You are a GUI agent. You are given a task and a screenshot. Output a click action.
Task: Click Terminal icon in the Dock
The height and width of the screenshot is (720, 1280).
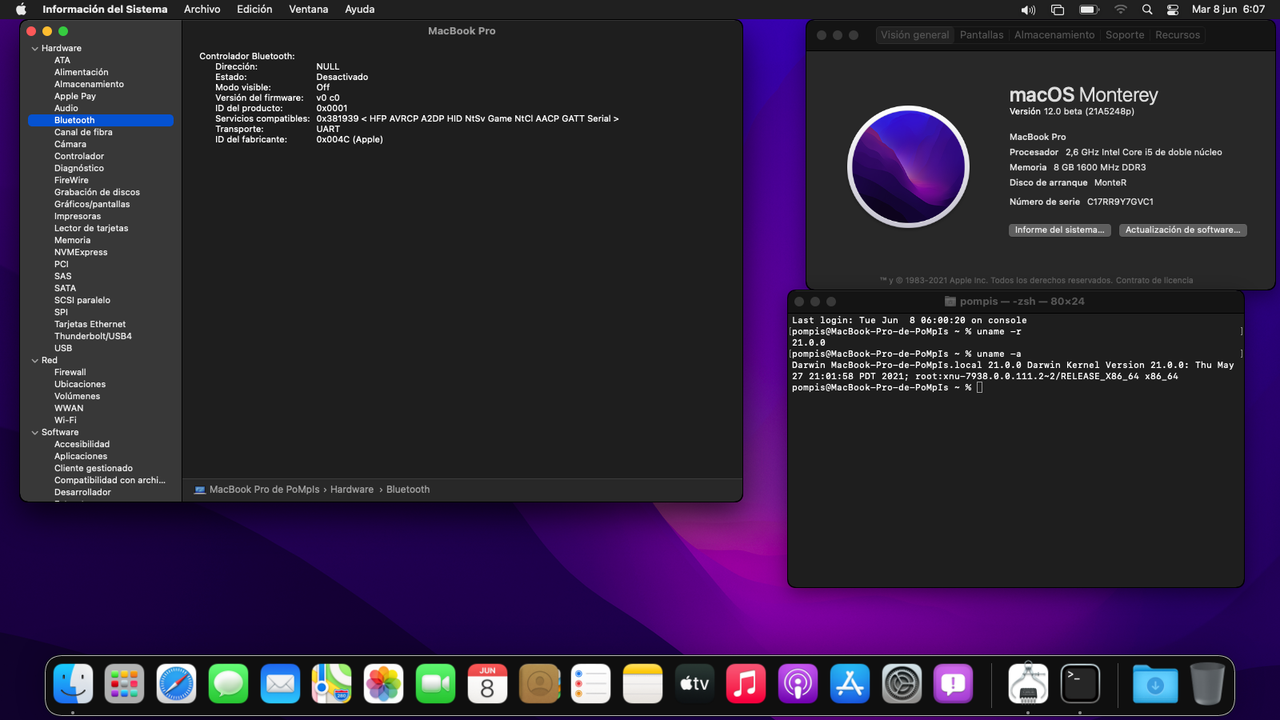[1080, 684]
